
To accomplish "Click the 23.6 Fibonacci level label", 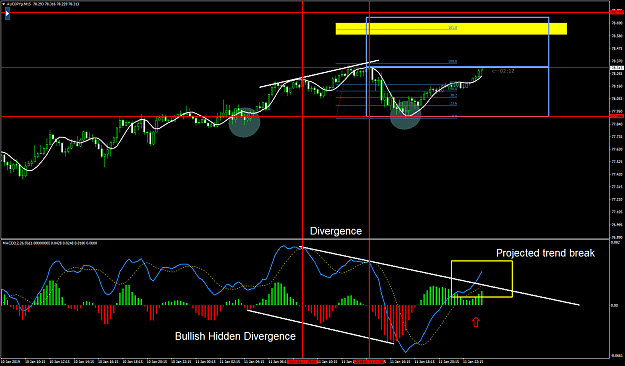I will [x=454, y=104].
